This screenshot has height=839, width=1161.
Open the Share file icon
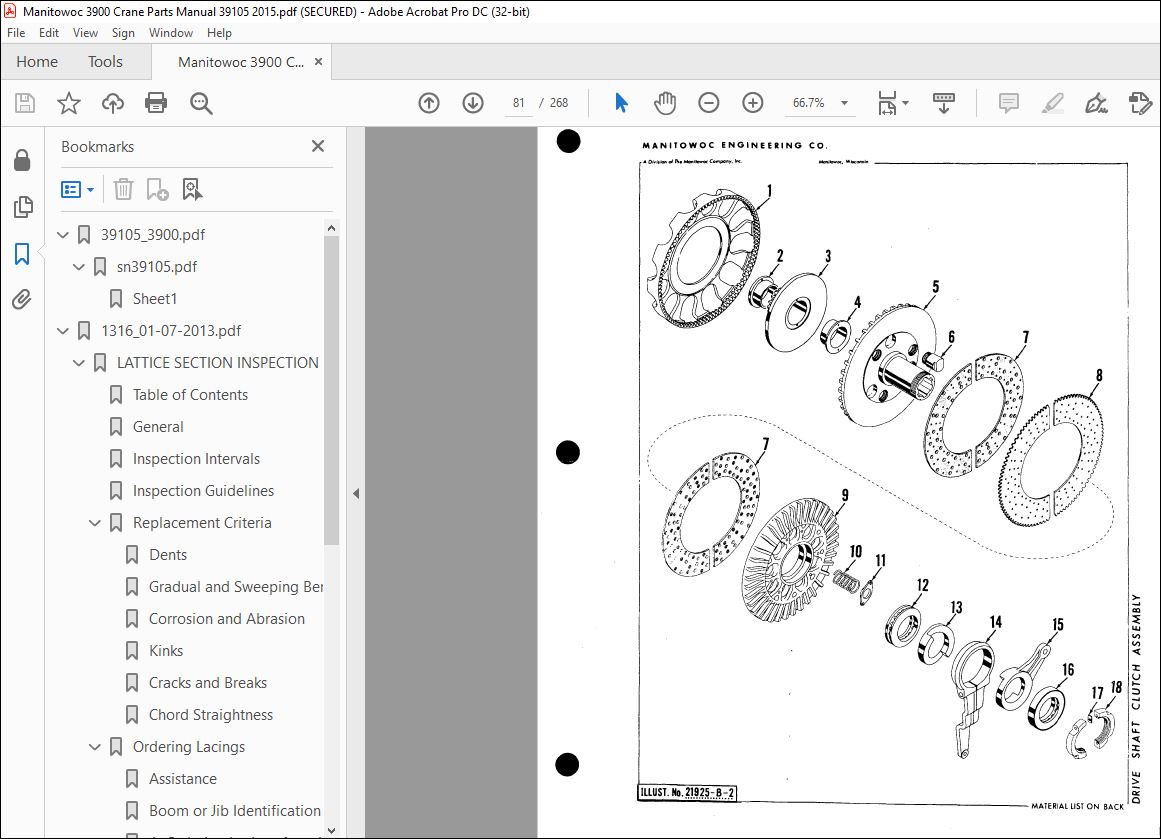[x=1140, y=103]
